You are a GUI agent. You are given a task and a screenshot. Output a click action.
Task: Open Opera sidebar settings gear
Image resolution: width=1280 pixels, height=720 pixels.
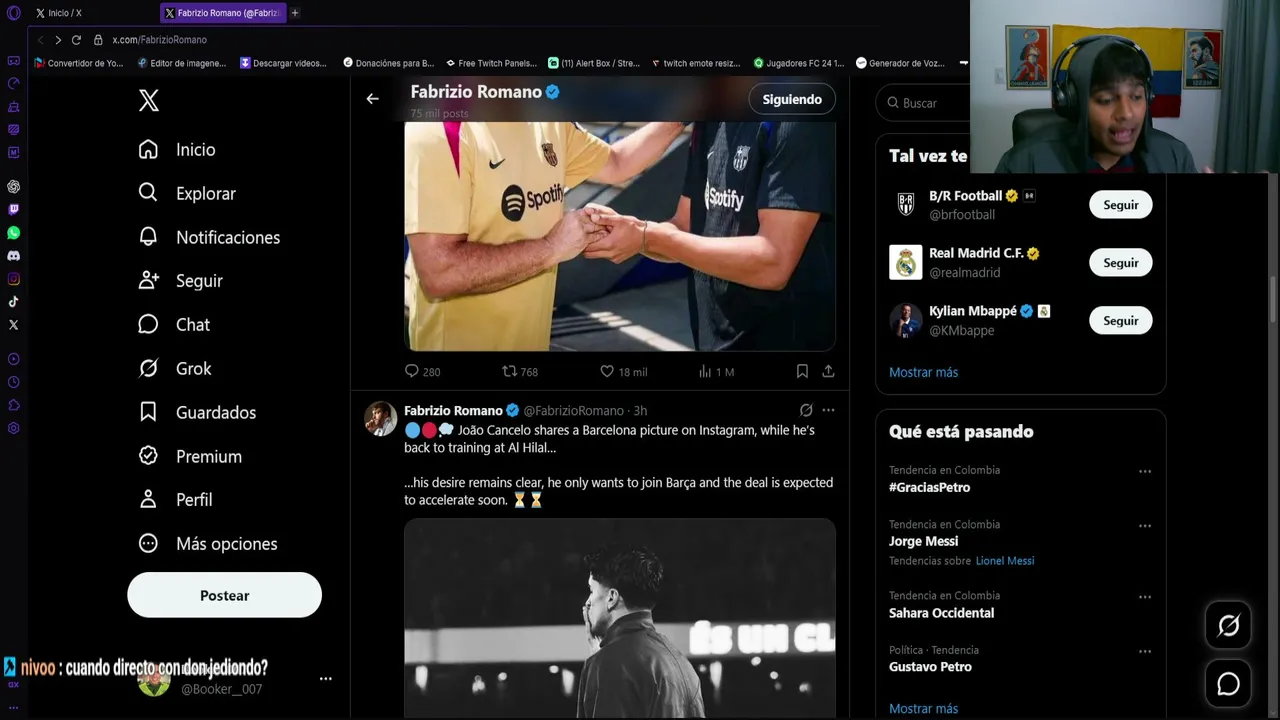13,428
